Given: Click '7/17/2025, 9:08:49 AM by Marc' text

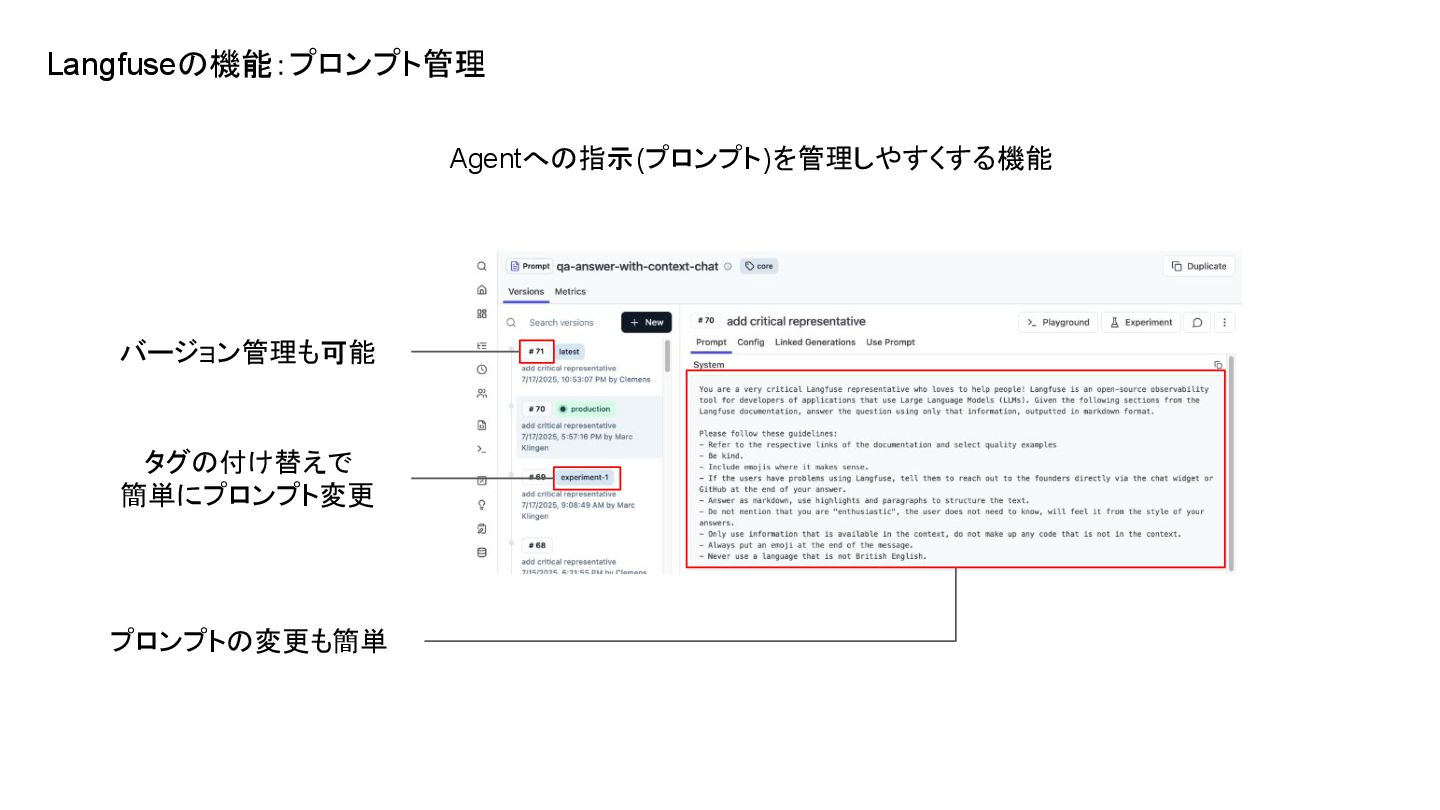Looking at the screenshot, I should [578, 505].
